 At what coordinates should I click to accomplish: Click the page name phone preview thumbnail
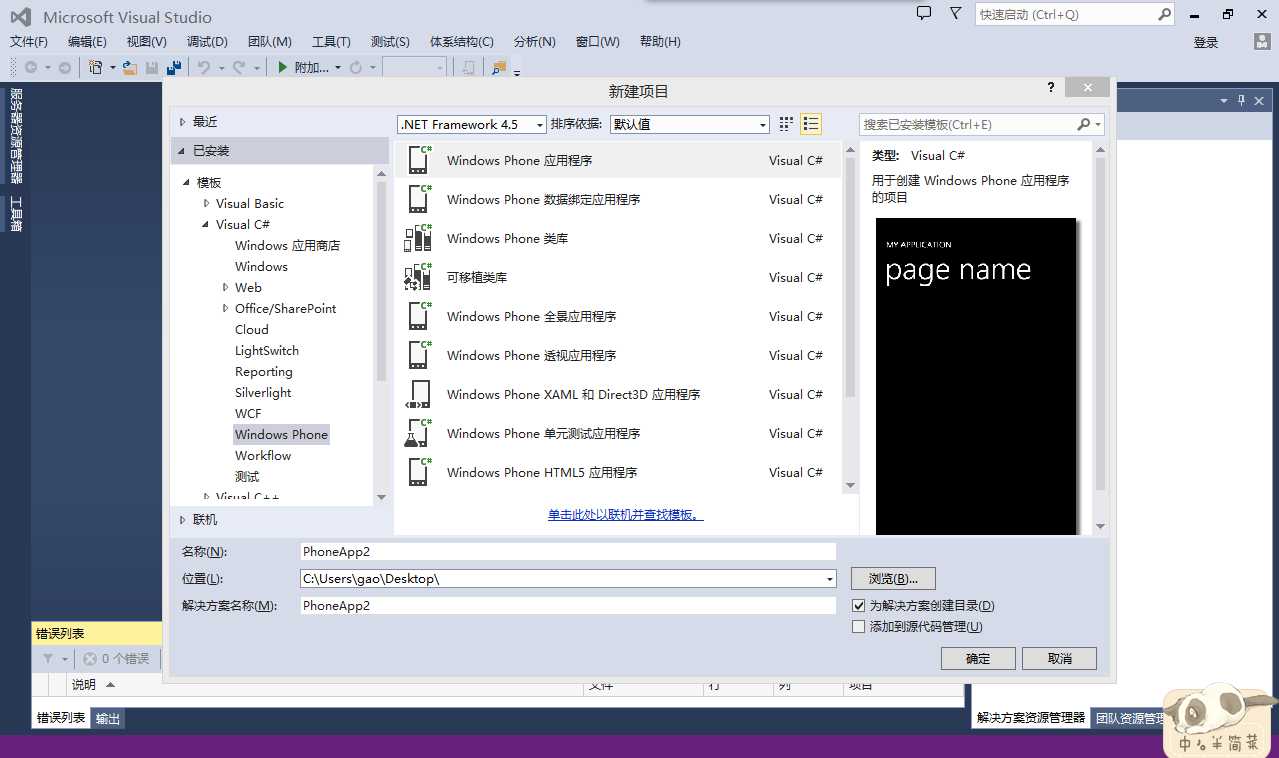[x=977, y=375]
